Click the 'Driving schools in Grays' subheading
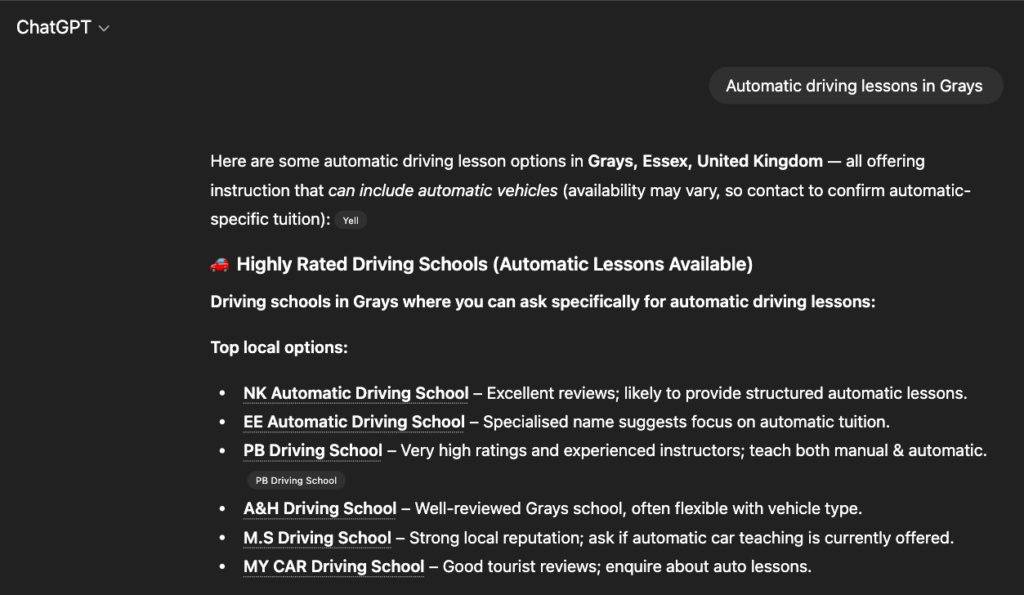1024x595 pixels. click(543, 301)
